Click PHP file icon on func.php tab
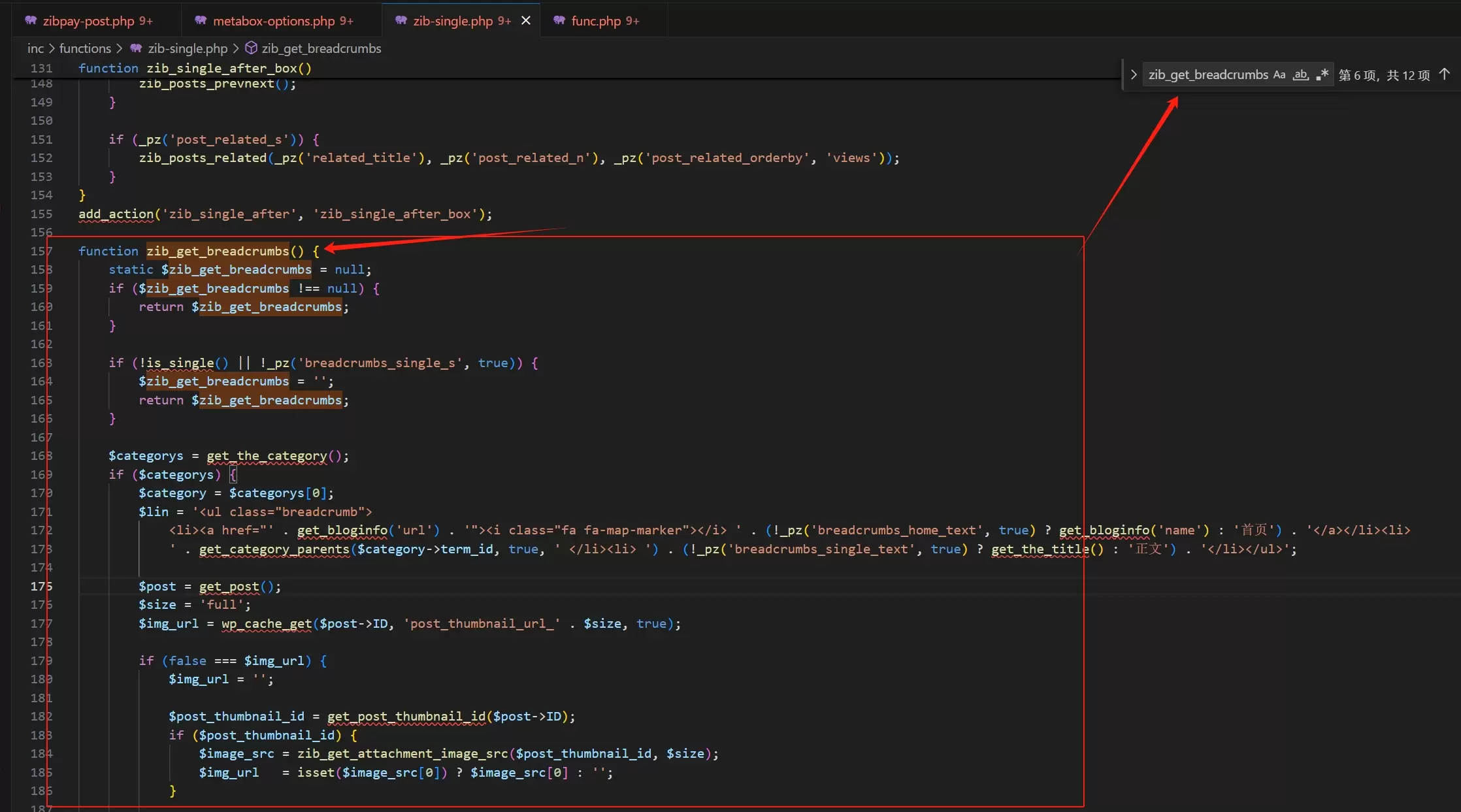The image size is (1461, 812). pyautogui.click(x=559, y=21)
